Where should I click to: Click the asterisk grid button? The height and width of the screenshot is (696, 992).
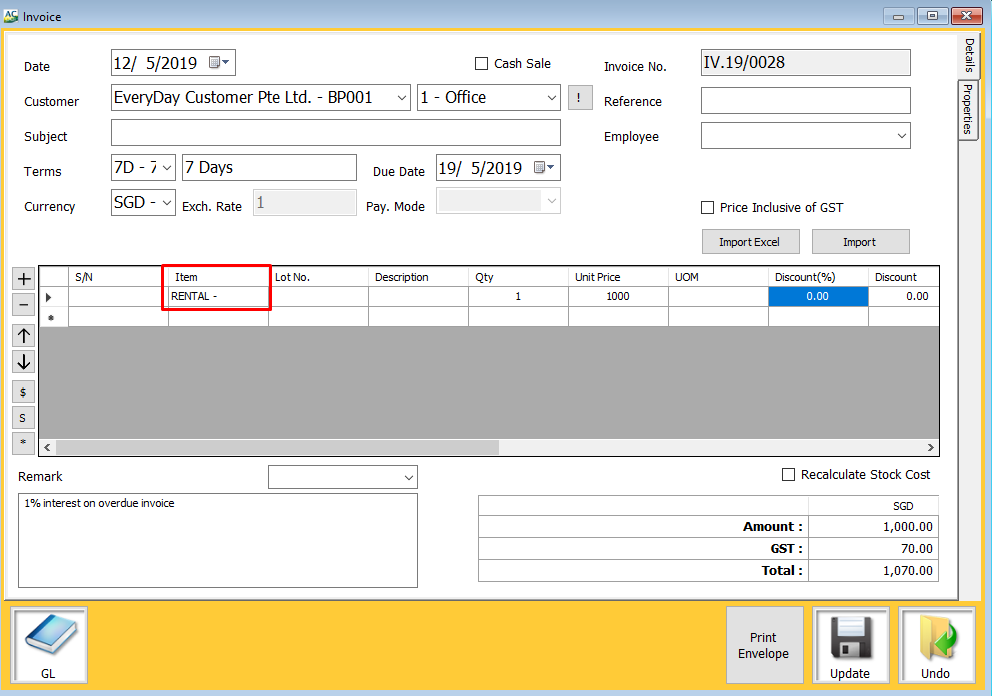pyautogui.click(x=23, y=442)
